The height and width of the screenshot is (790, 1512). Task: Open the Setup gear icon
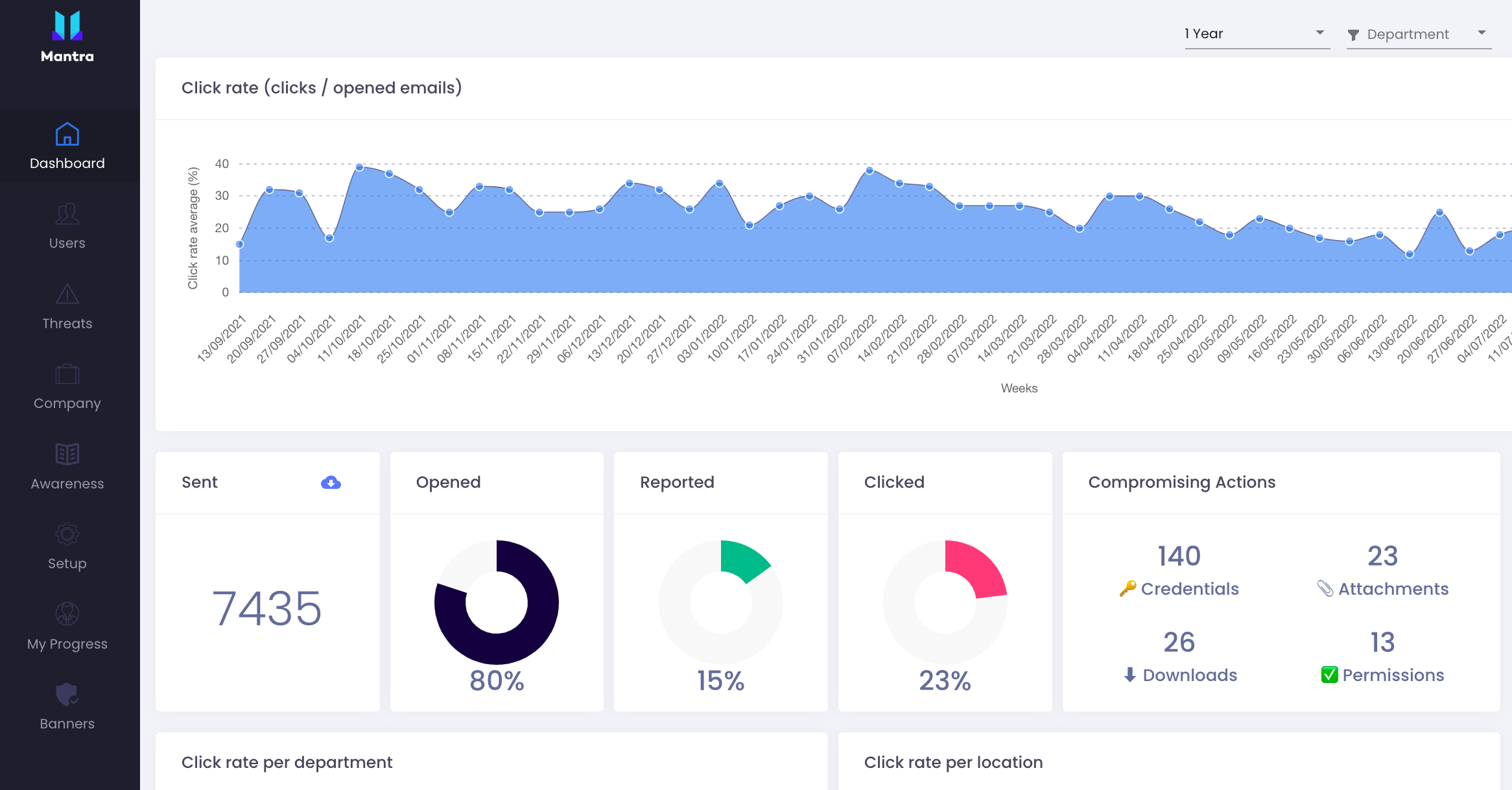(x=67, y=534)
